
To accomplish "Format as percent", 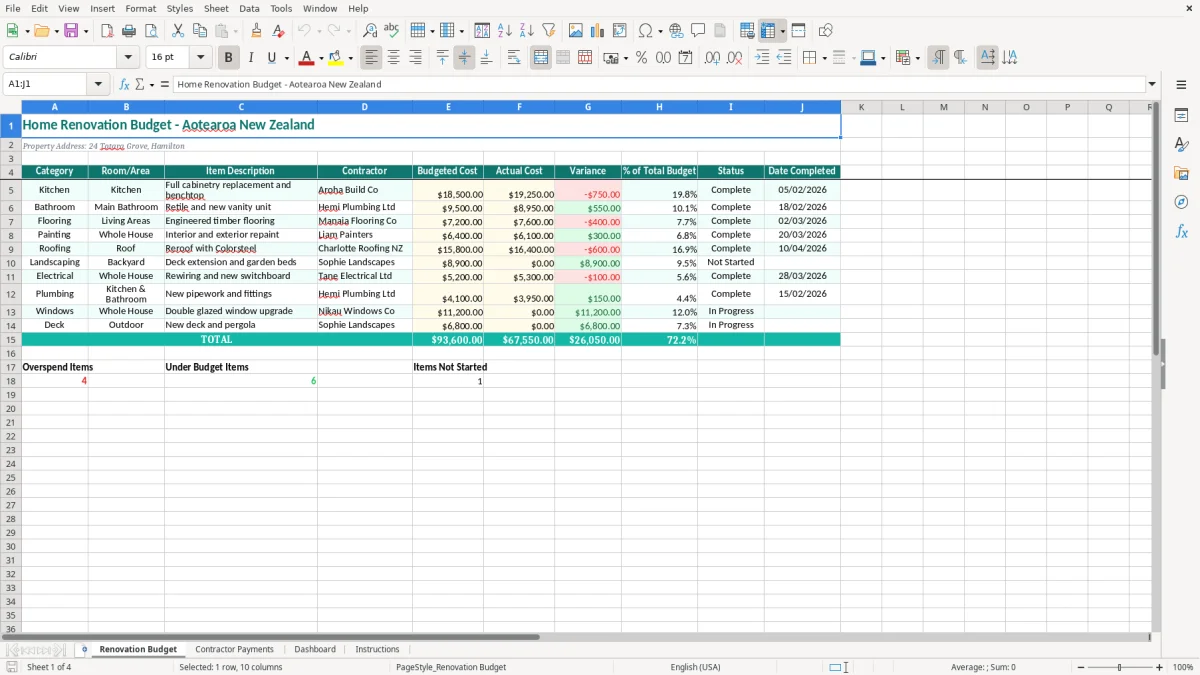I will pyautogui.click(x=641, y=58).
